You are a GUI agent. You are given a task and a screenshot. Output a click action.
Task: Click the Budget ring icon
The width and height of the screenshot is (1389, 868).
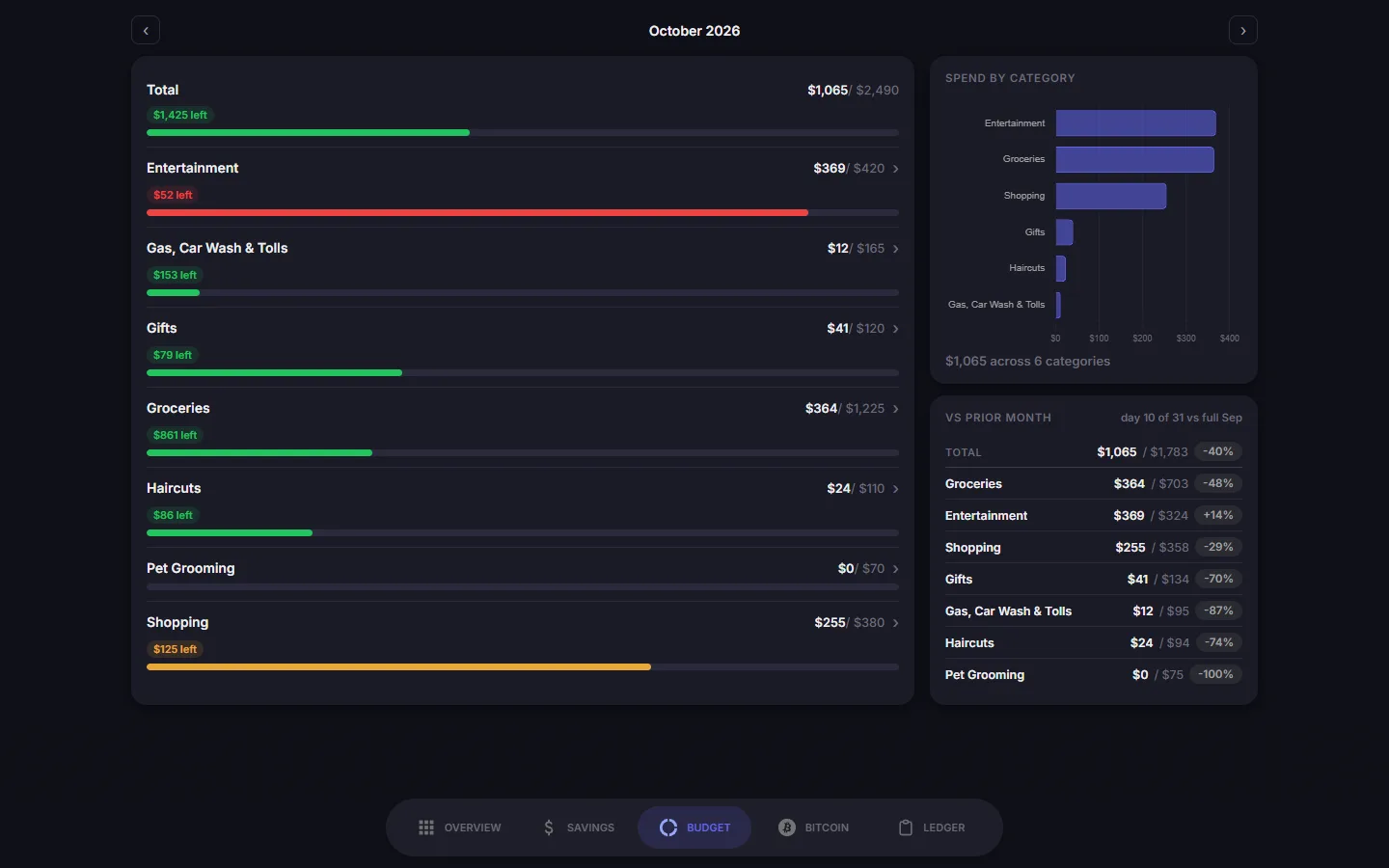(x=668, y=827)
